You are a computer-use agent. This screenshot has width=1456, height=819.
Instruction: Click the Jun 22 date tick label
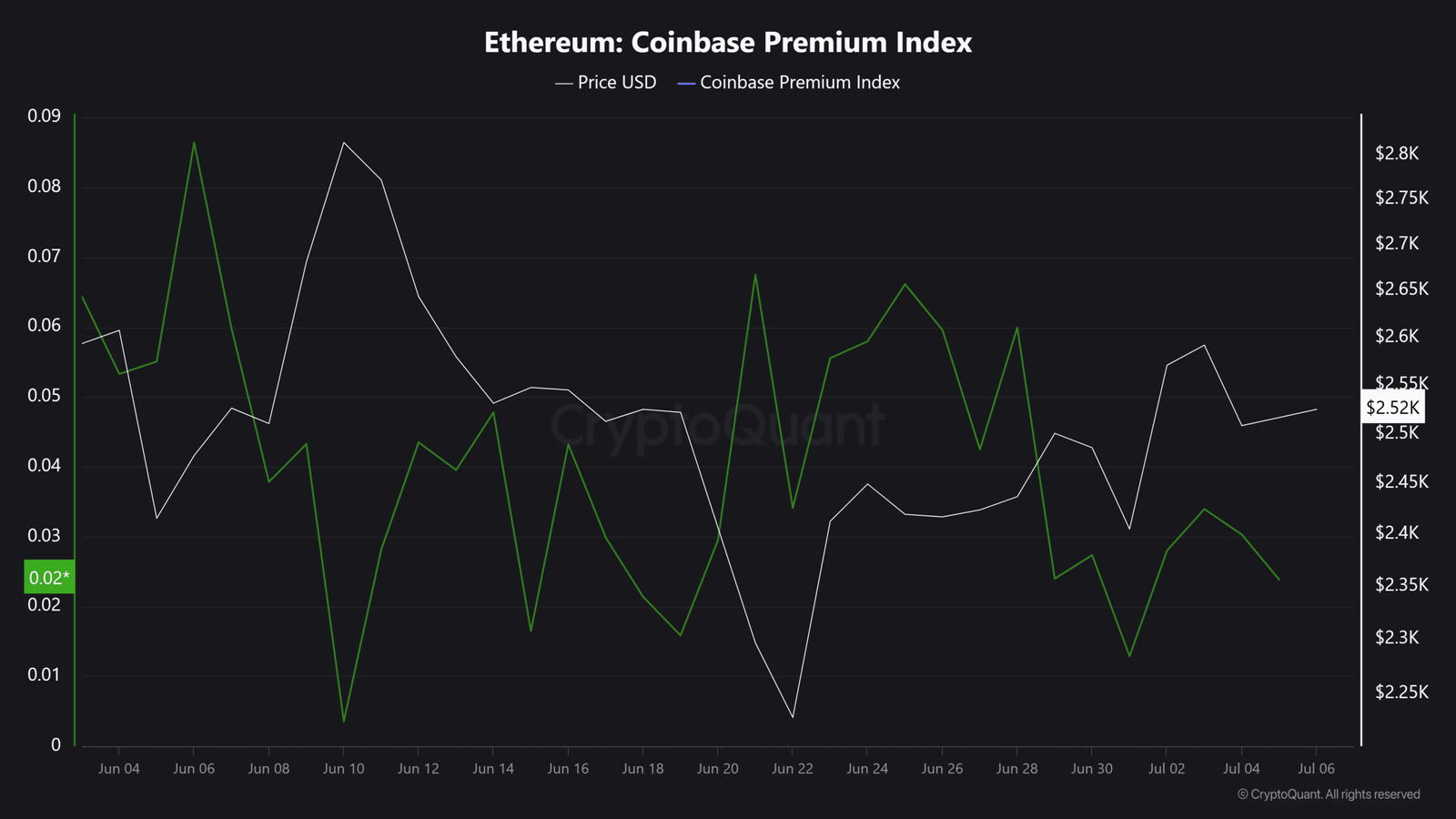pyautogui.click(x=793, y=769)
